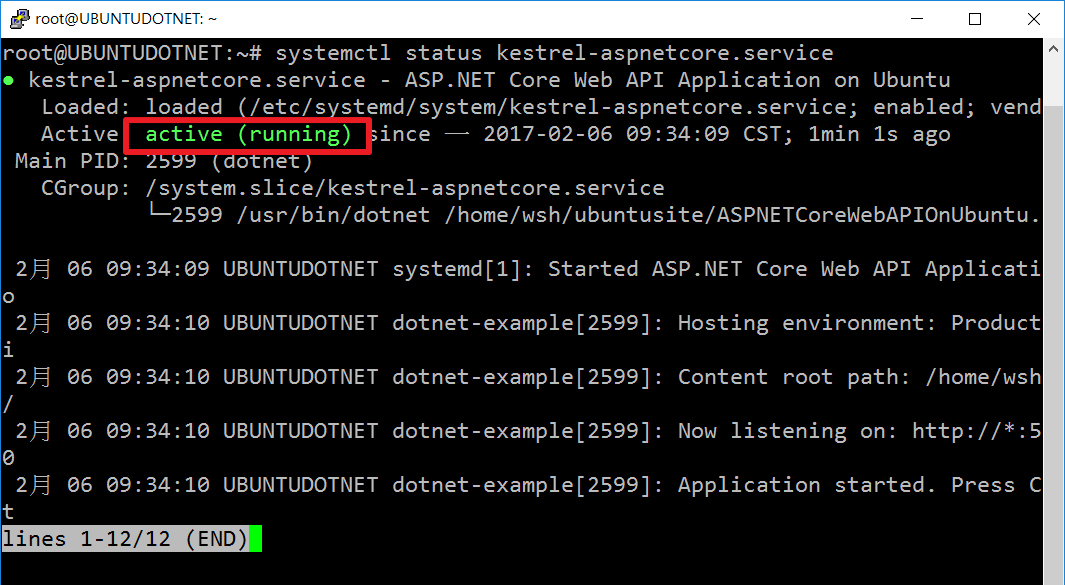This screenshot has width=1065, height=585.
Task: Click the 'active (running)' status text
Action: (248, 135)
